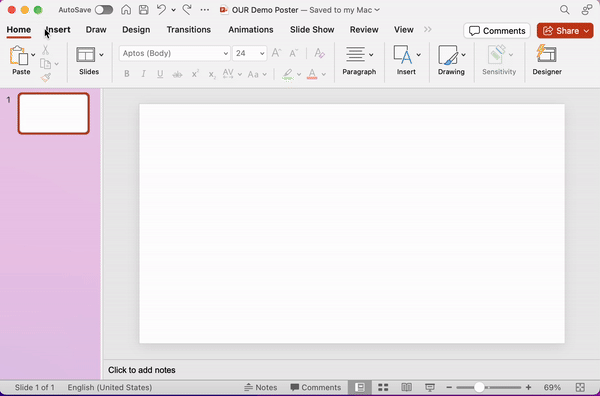The height and width of the screenshot is (396, 600).
Task: Open the share-with-people icon in title bar
Action: (587, 10)
